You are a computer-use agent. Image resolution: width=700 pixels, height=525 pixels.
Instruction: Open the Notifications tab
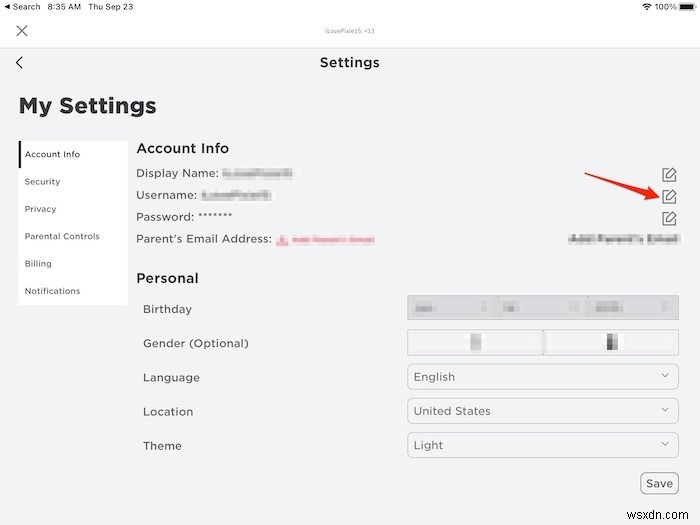pyautogui.click(x=53, y=291)
